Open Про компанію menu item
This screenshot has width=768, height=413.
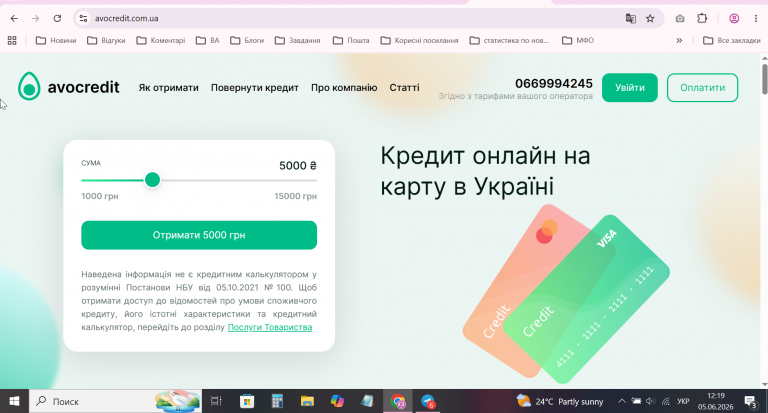click(x=344, y=88)
